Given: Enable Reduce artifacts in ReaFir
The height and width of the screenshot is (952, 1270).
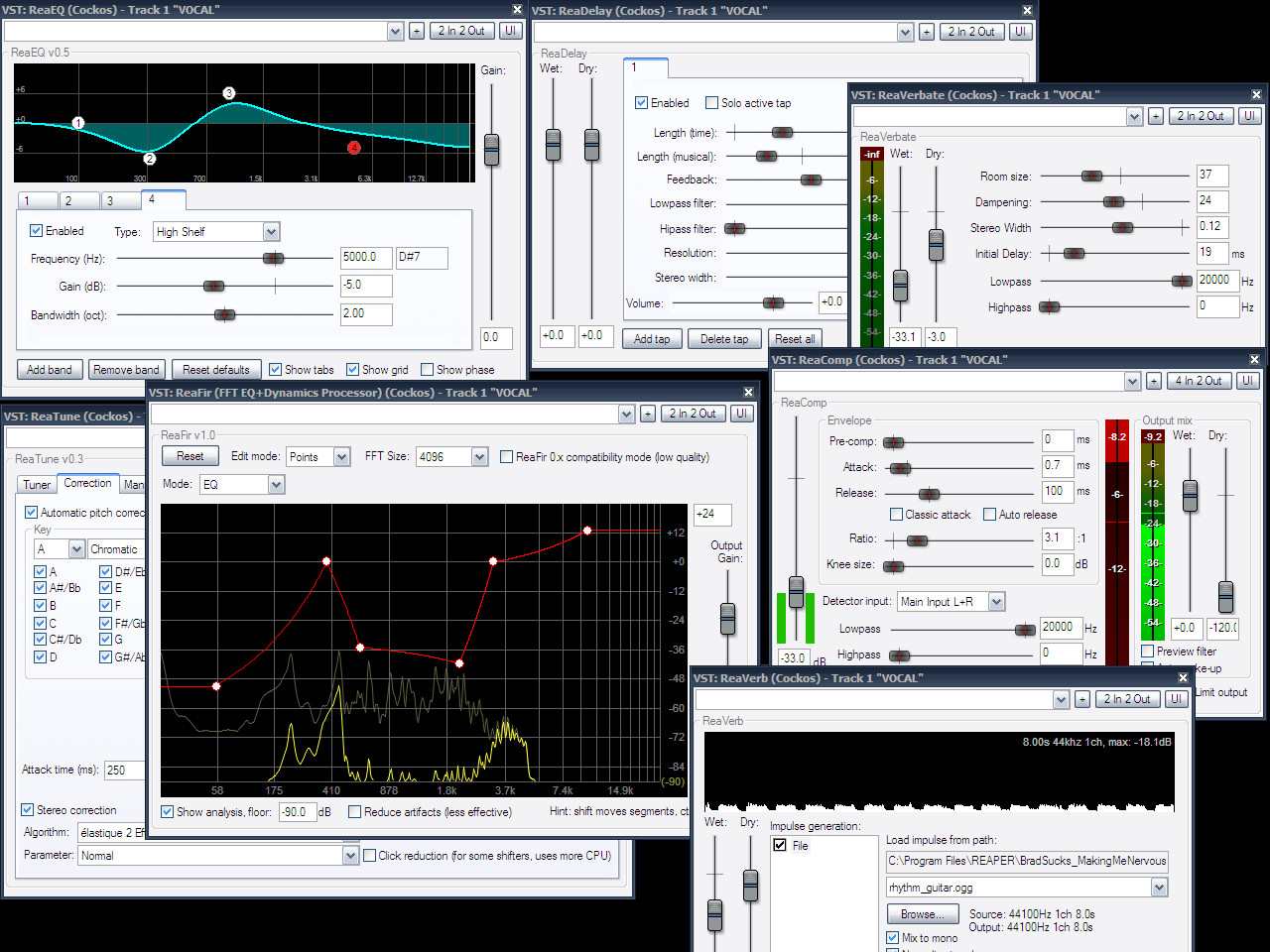Looking at the screenshot, I should click(354, 812).
